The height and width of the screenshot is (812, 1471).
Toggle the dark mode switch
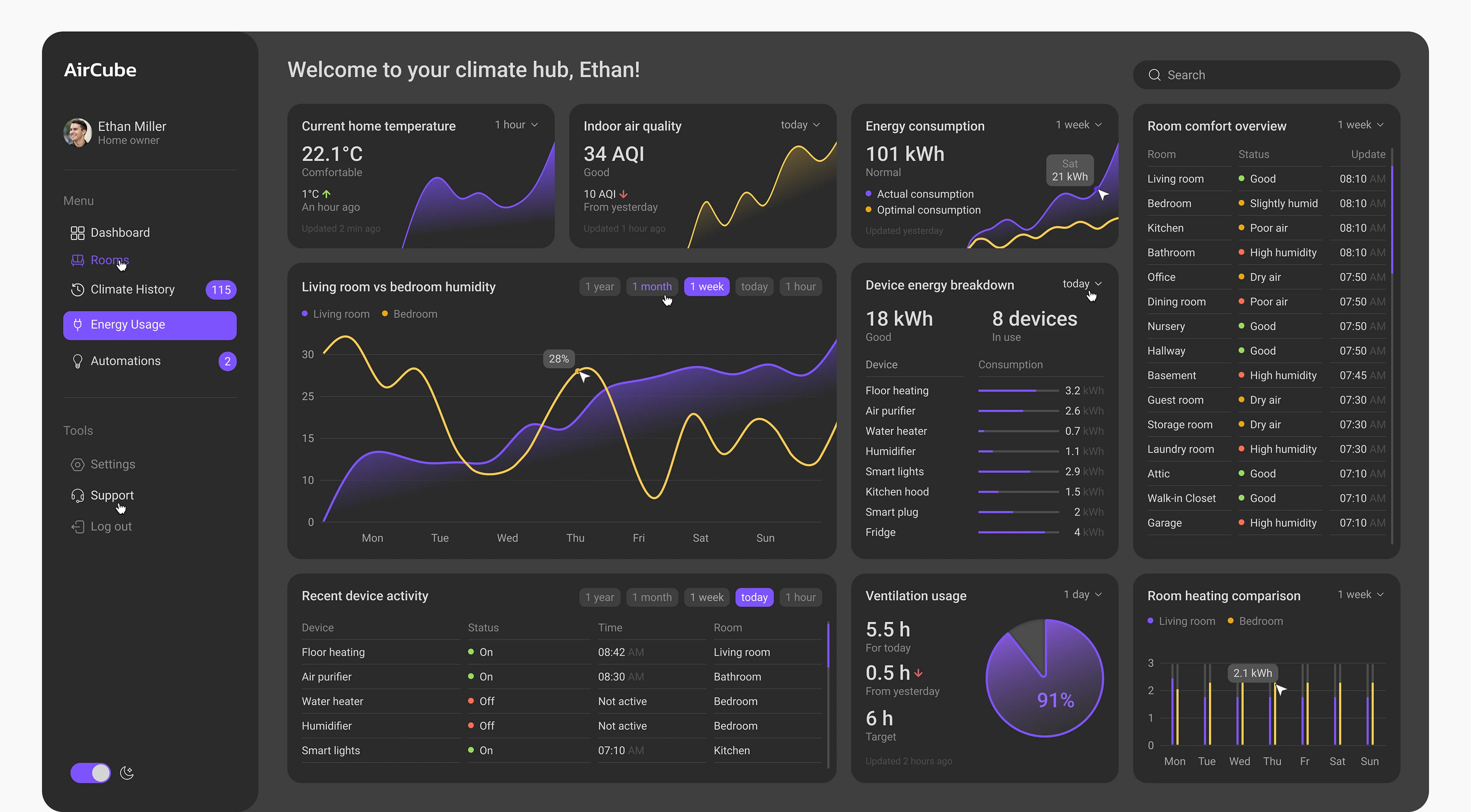[x=90, y=773]
